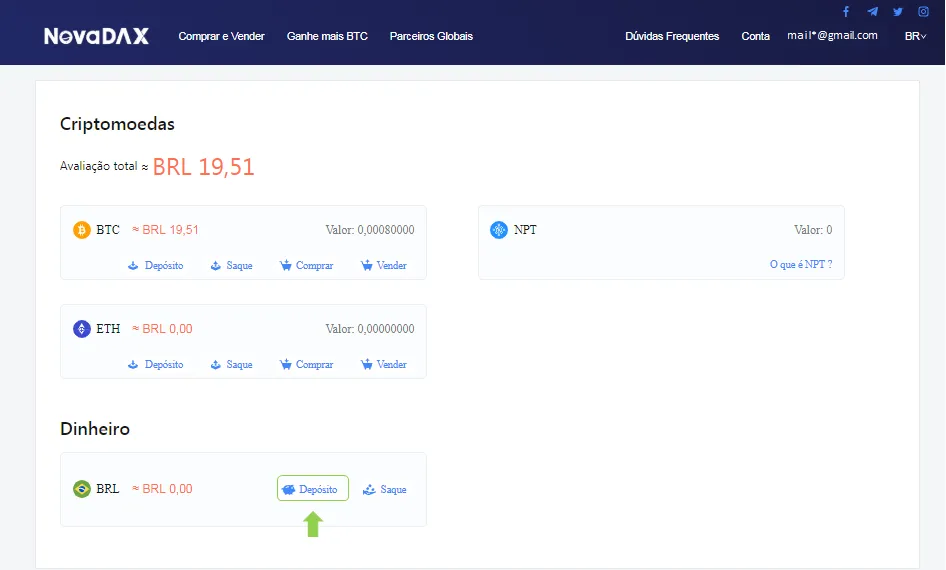Click the Criptomoedas heading
This screenshot has width=946, height=570.
[x=117, y=124]
